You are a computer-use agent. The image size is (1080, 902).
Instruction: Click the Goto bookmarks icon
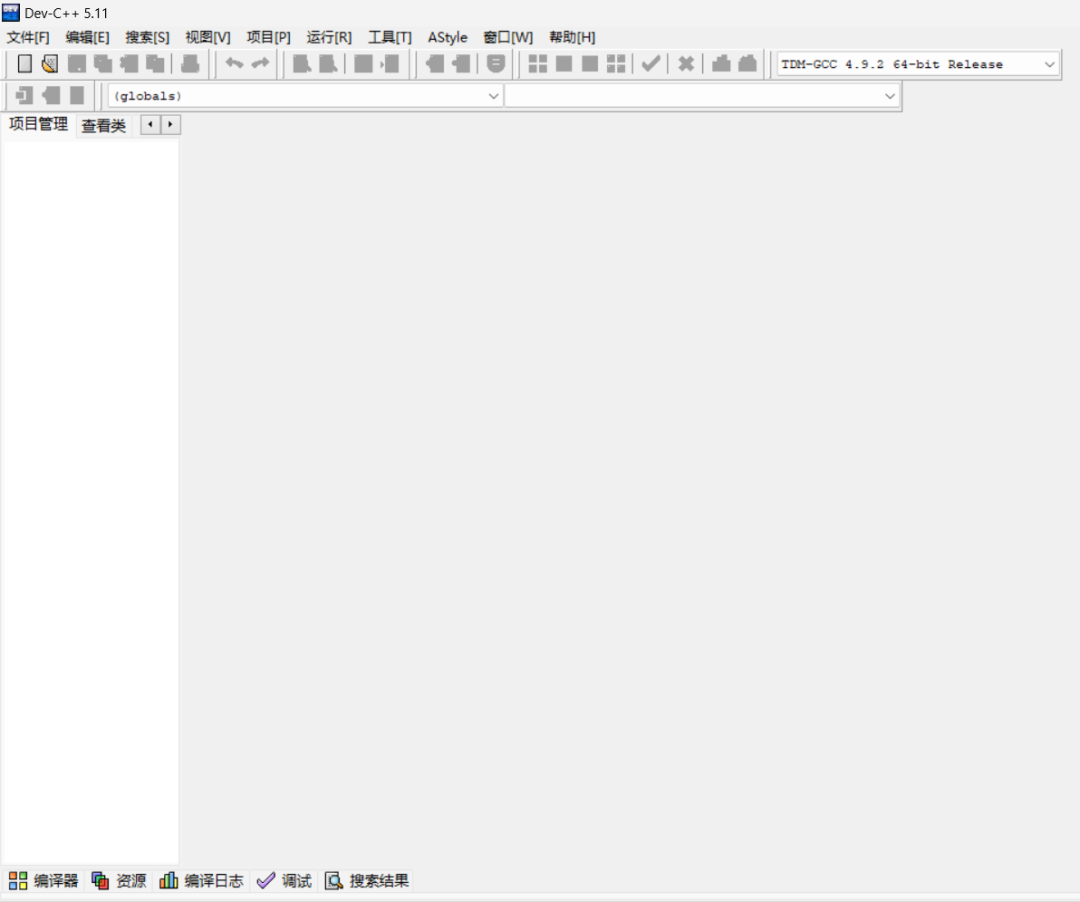pos(77,95)
